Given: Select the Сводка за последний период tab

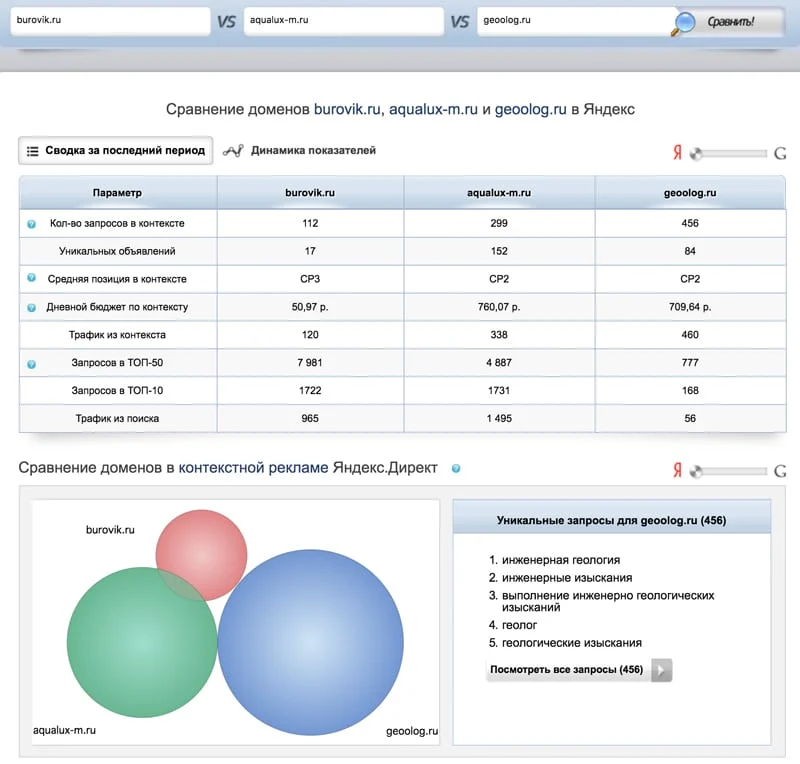Looking at the screenshot, I should tap(115, 151).
